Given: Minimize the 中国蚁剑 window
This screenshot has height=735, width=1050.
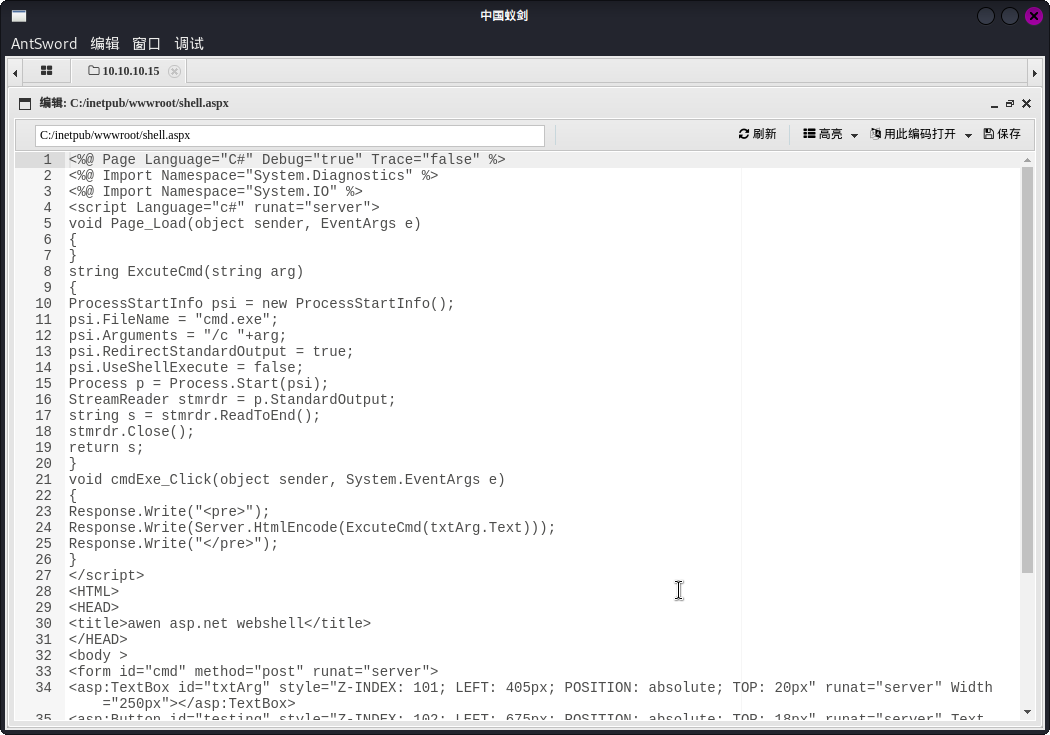Looking at the screenshot, I should 986,16.
